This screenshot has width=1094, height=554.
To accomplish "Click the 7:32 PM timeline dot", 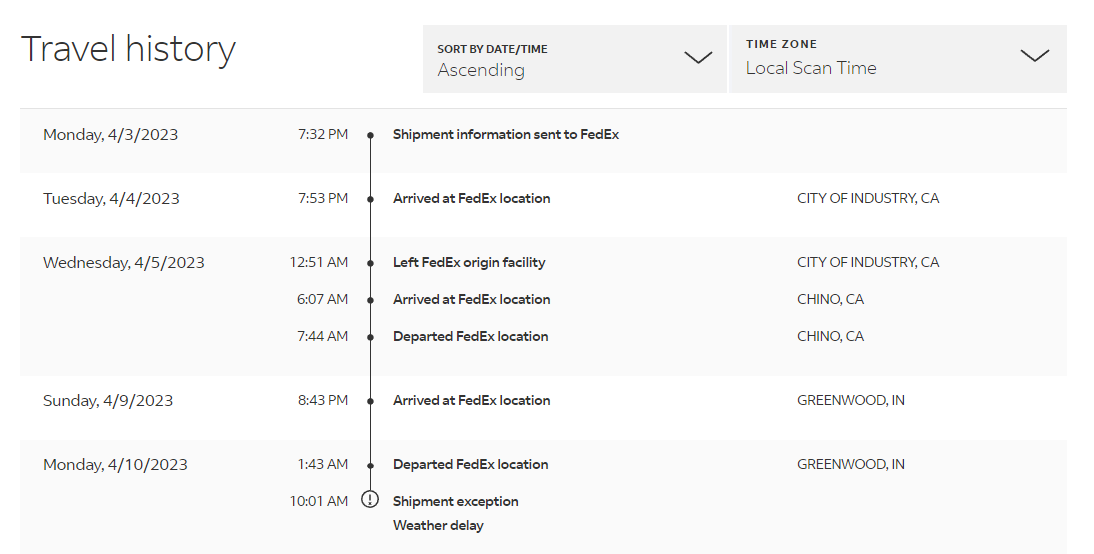I will click(x=370, y=135).
